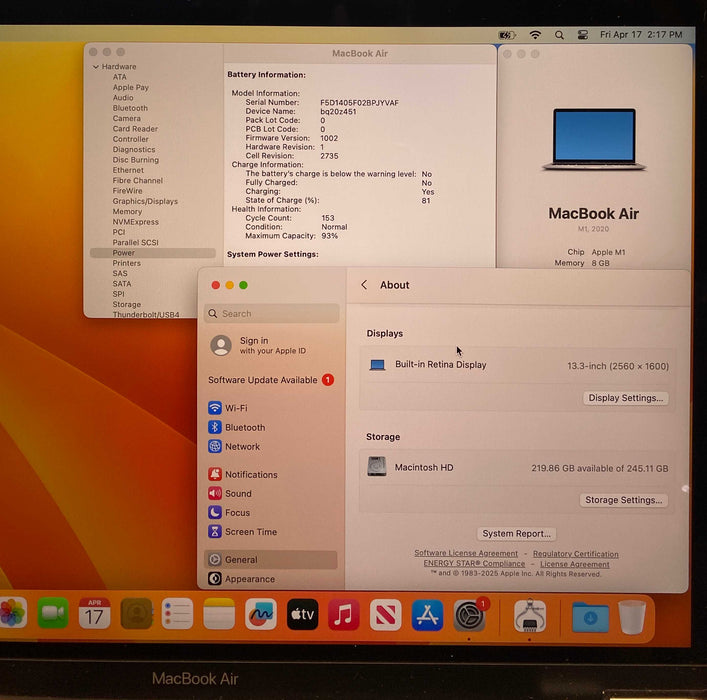Click the Macintosh HD drive icon
The height and width of the screenshot is (700, 707).
tap(376, 466)
